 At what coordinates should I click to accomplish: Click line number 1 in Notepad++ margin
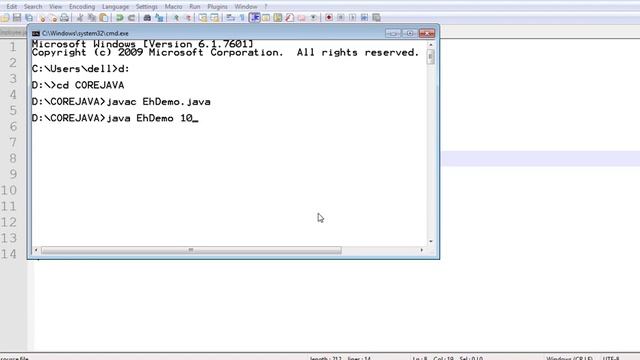[13, 47]
